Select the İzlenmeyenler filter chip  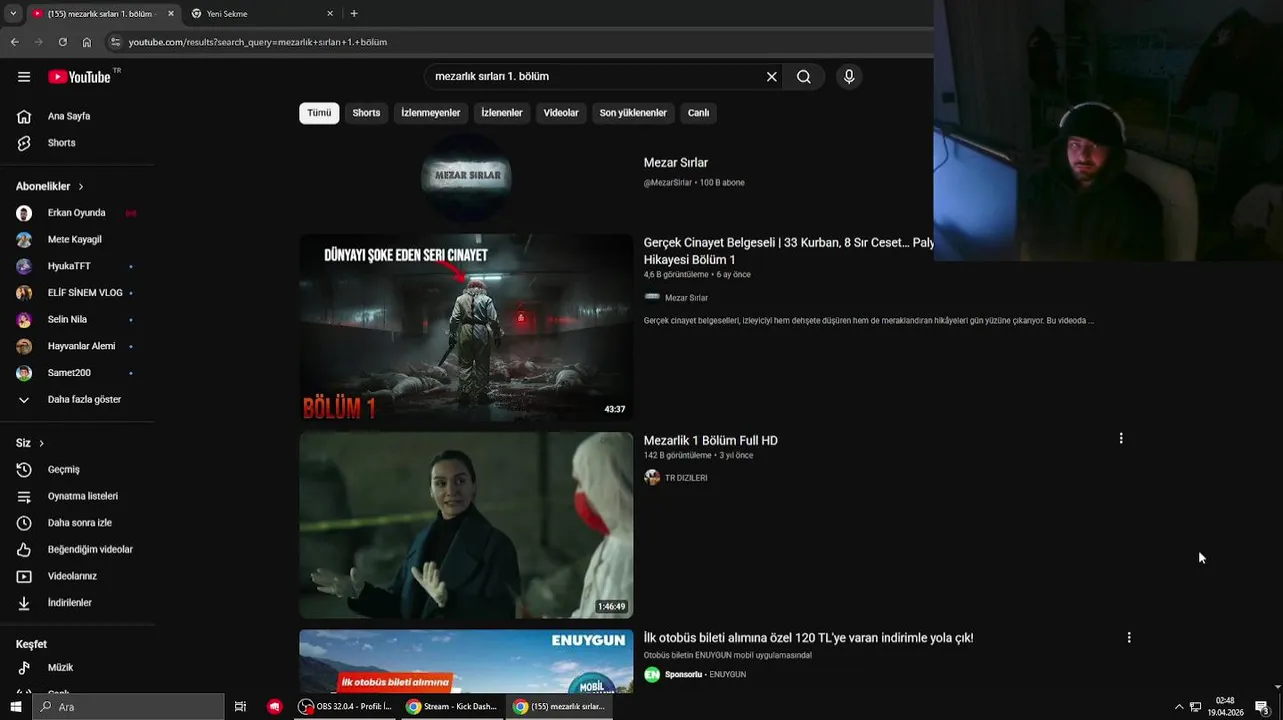tap(431, 113)
